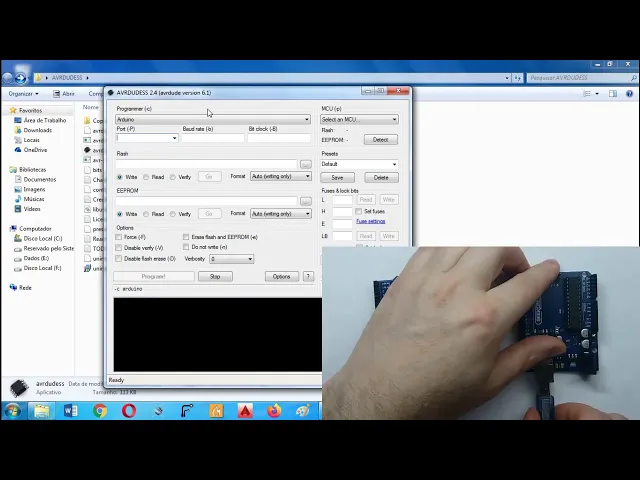Click the preset Save button
The image size is (640, 480).
pos(337,178)
